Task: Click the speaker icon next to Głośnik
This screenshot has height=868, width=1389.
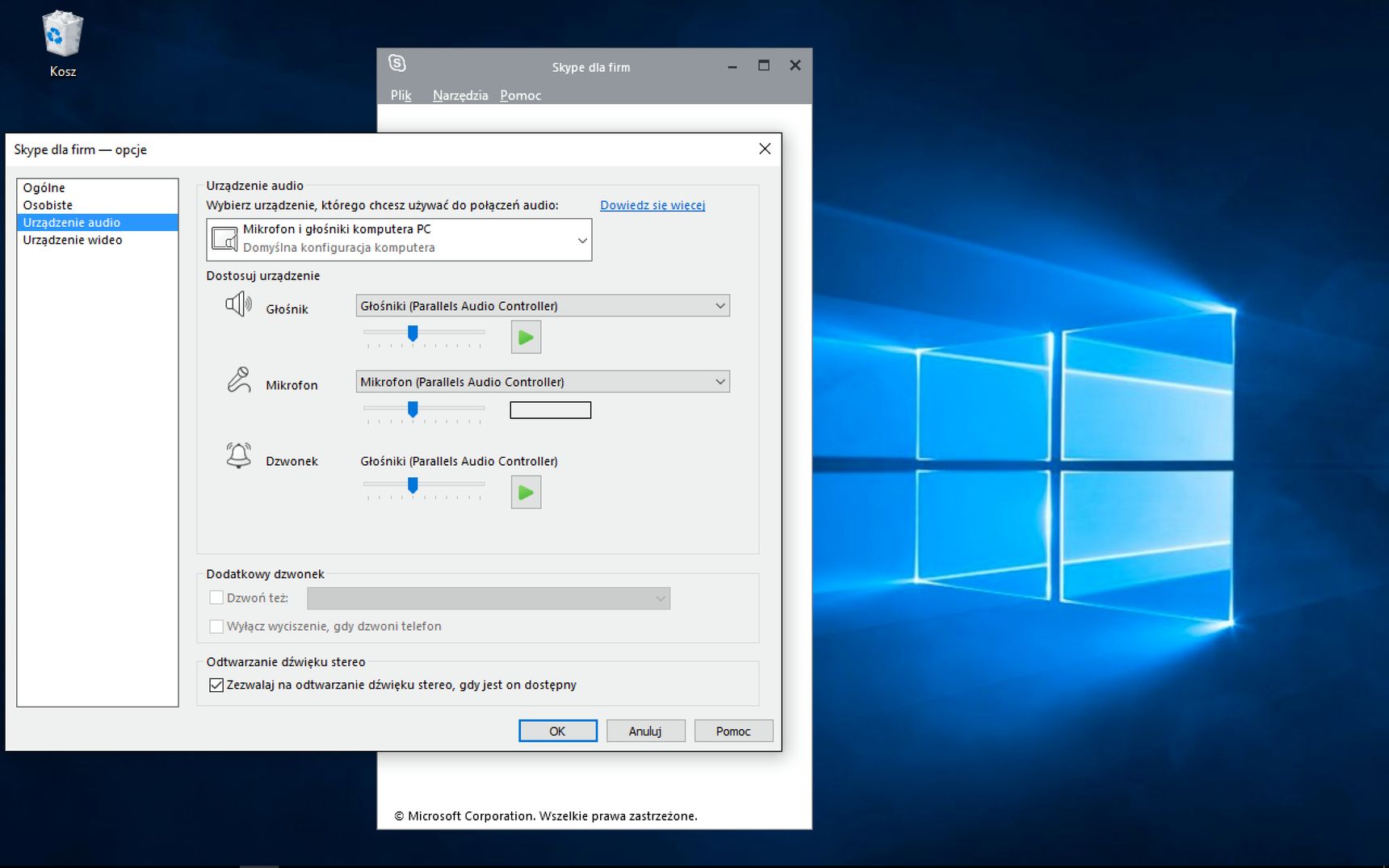Action: (238, 304)
